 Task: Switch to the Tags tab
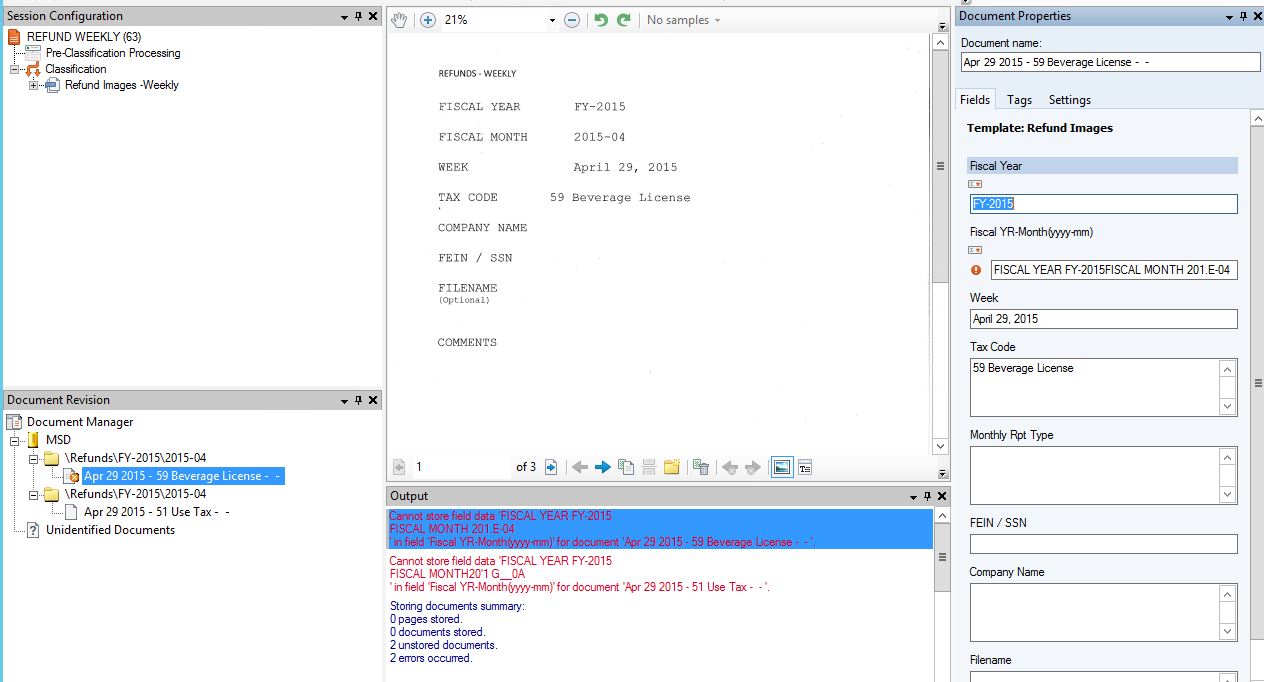pos(1019,100)
